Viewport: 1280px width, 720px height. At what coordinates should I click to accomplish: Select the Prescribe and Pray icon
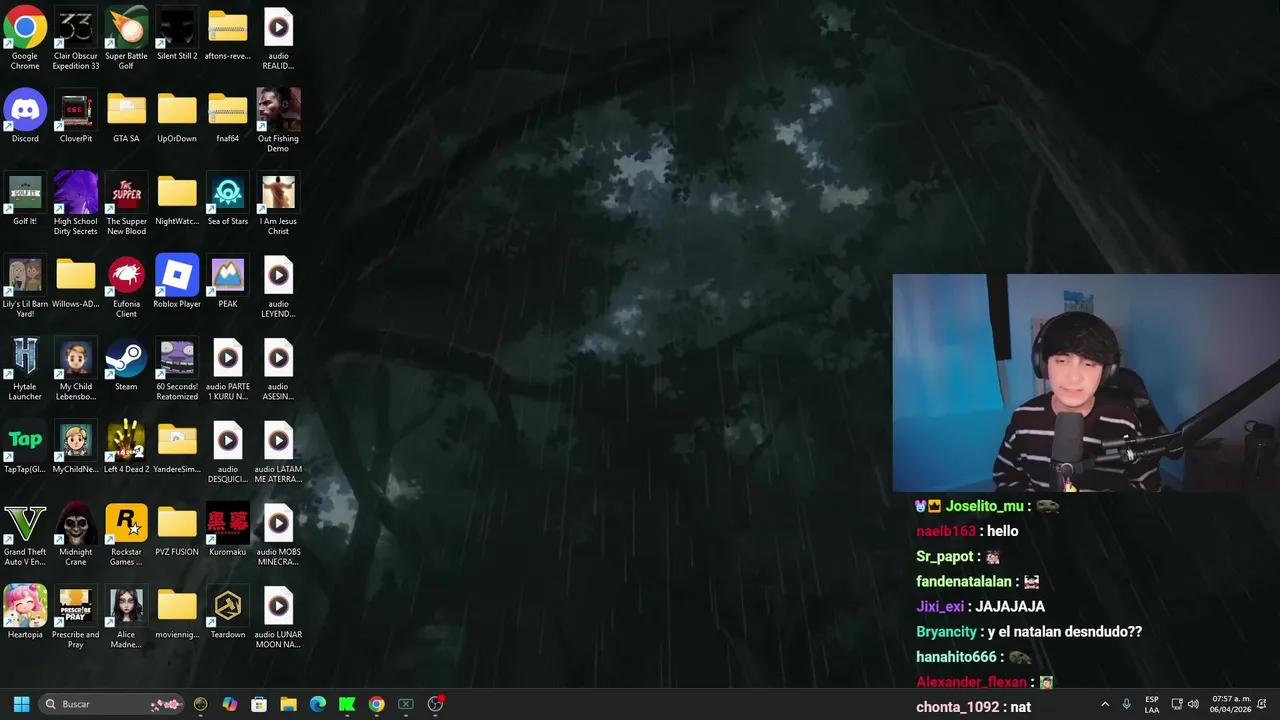(76, 617)
